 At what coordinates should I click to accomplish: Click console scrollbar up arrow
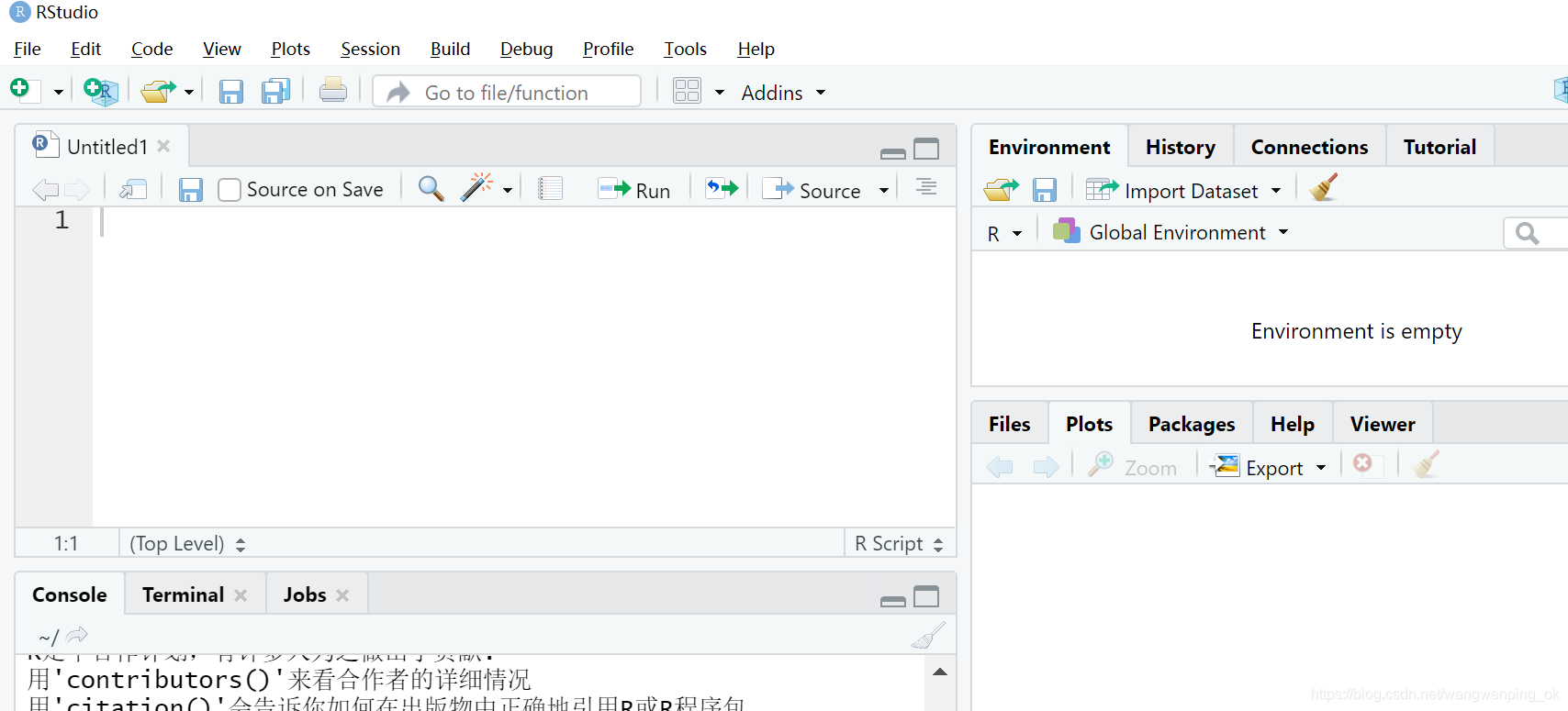pos(940,672)
